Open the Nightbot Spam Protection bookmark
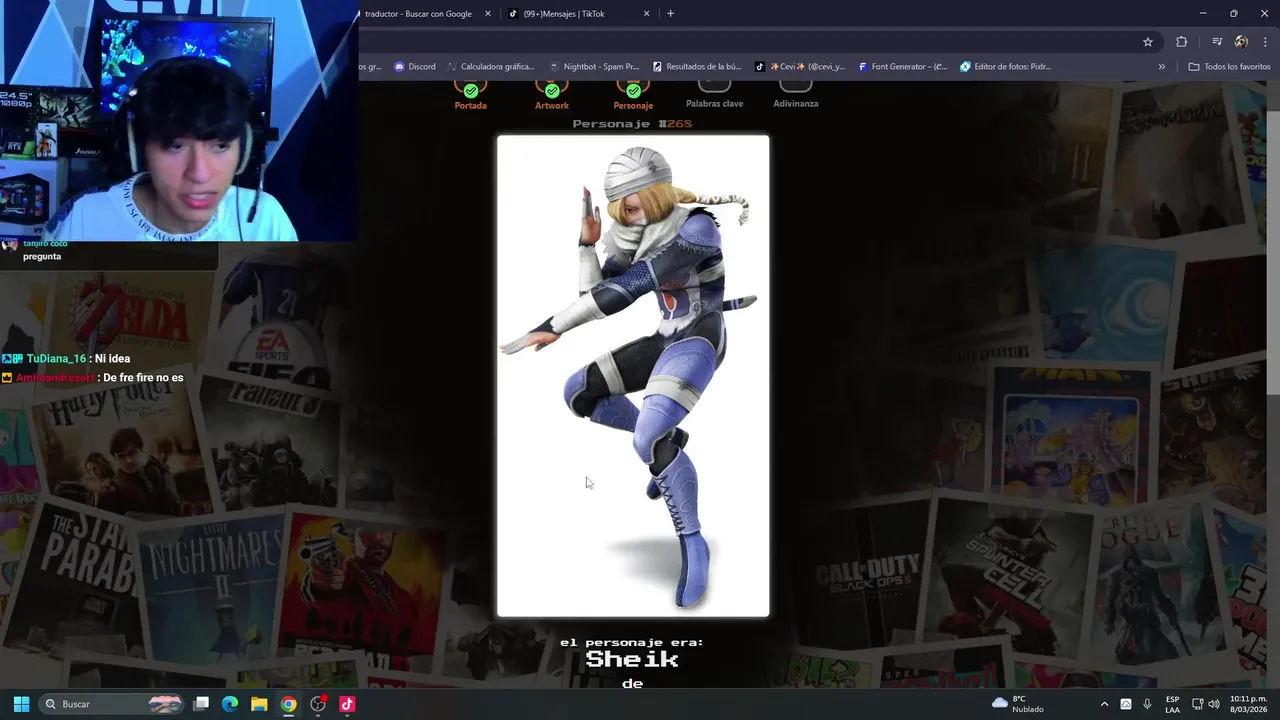The width and height of the screenshot is (1280, 720). (x=593, y=67)
